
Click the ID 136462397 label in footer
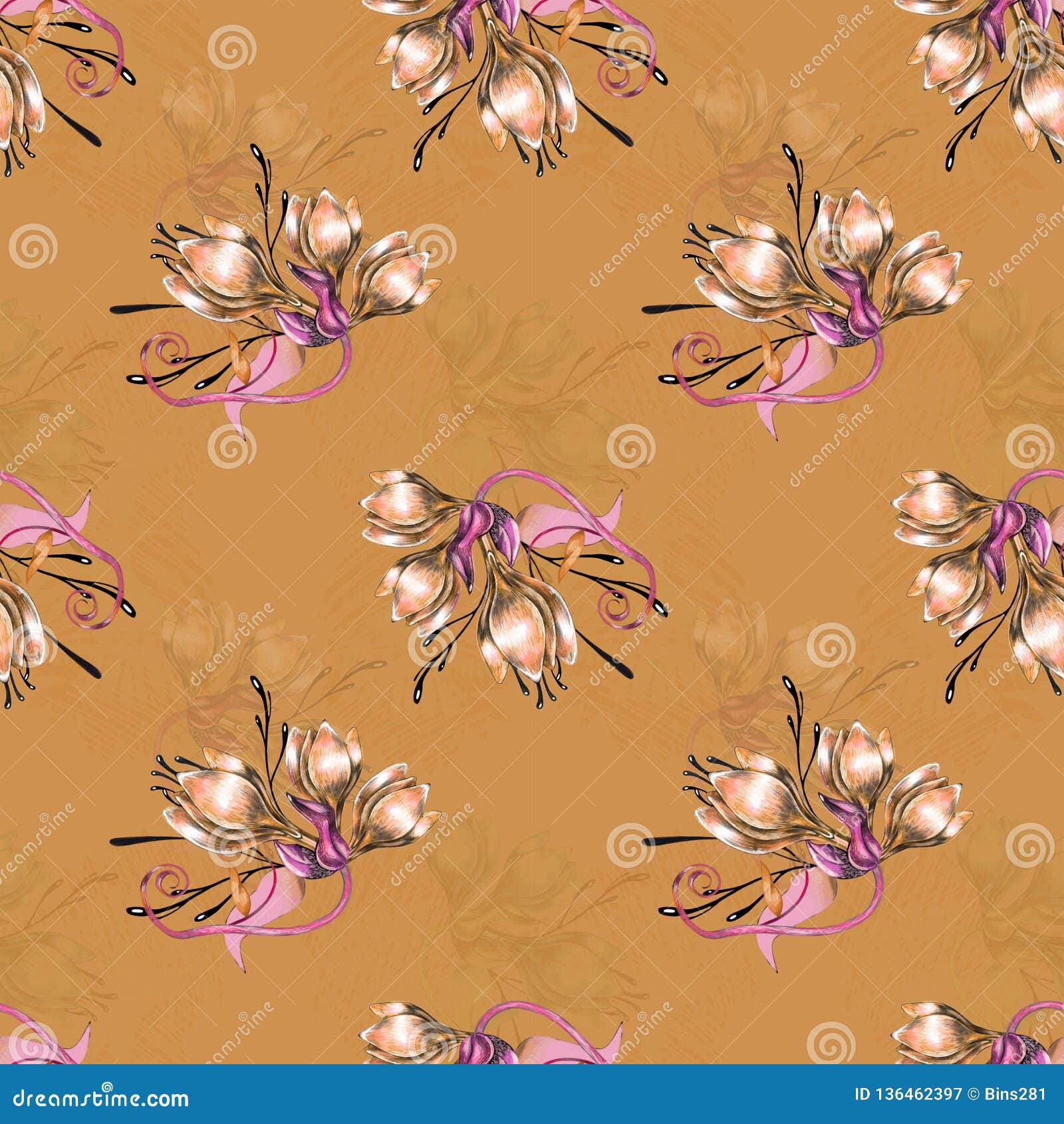[908, 1094]
